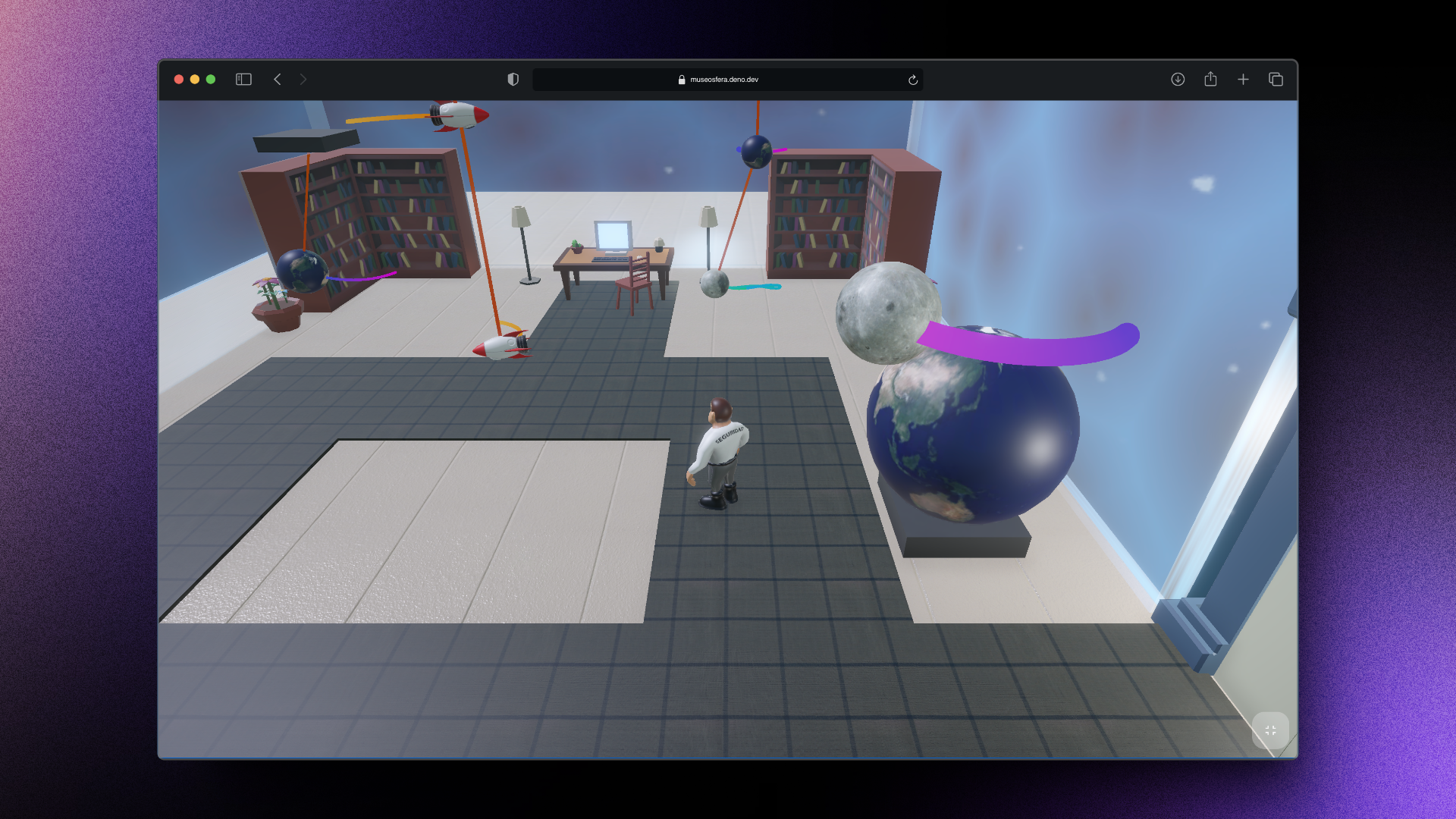Reload the museosfera.deno.dev page
This screenshot has height=819, width=1456.
click(913, 80)
